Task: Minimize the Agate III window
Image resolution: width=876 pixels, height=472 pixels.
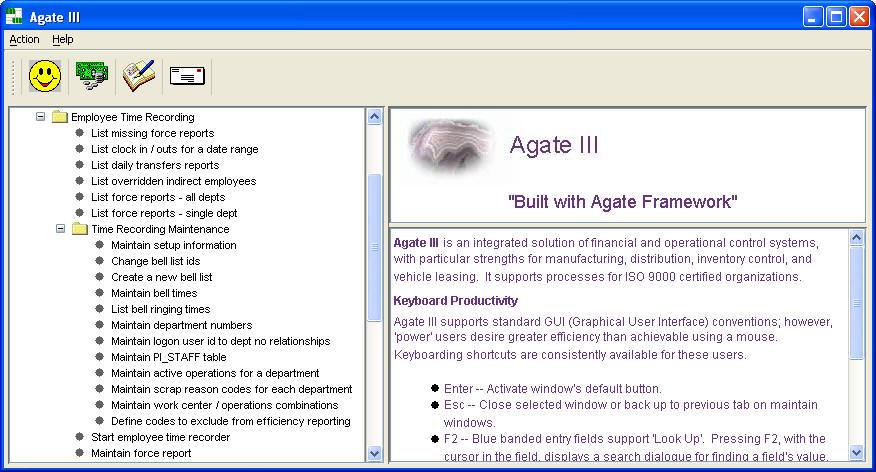Action: point(813,17)
